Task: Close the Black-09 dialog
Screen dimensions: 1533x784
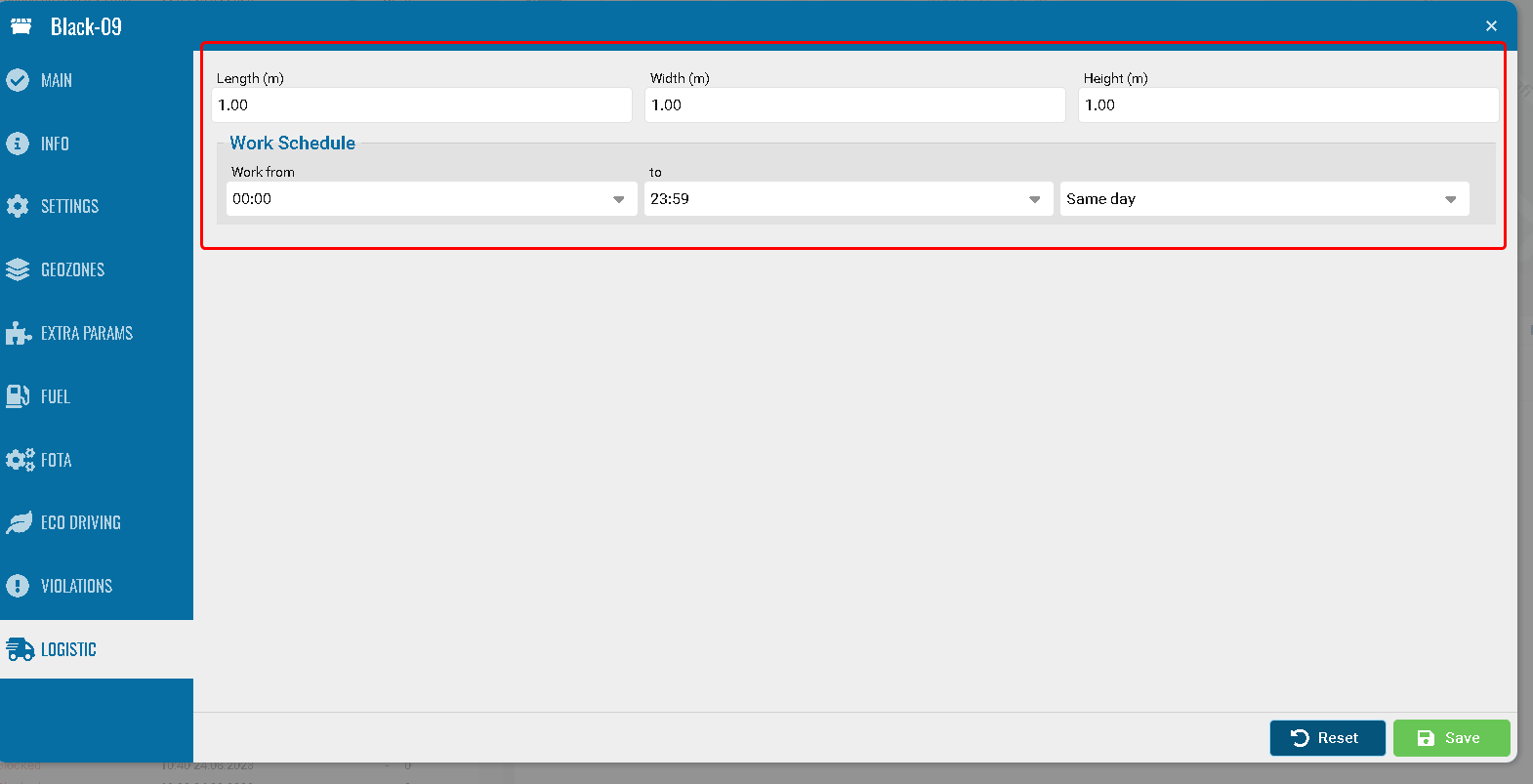Action: (x=1491, y=26)
